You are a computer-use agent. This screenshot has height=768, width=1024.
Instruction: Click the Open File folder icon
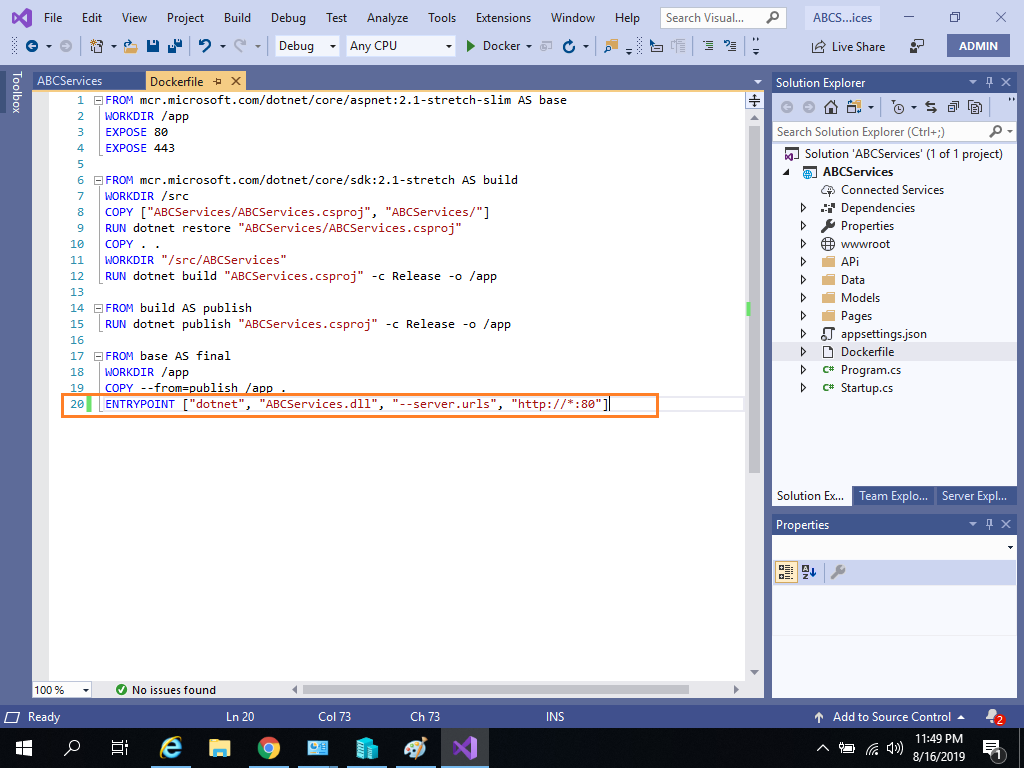point(130,46)
